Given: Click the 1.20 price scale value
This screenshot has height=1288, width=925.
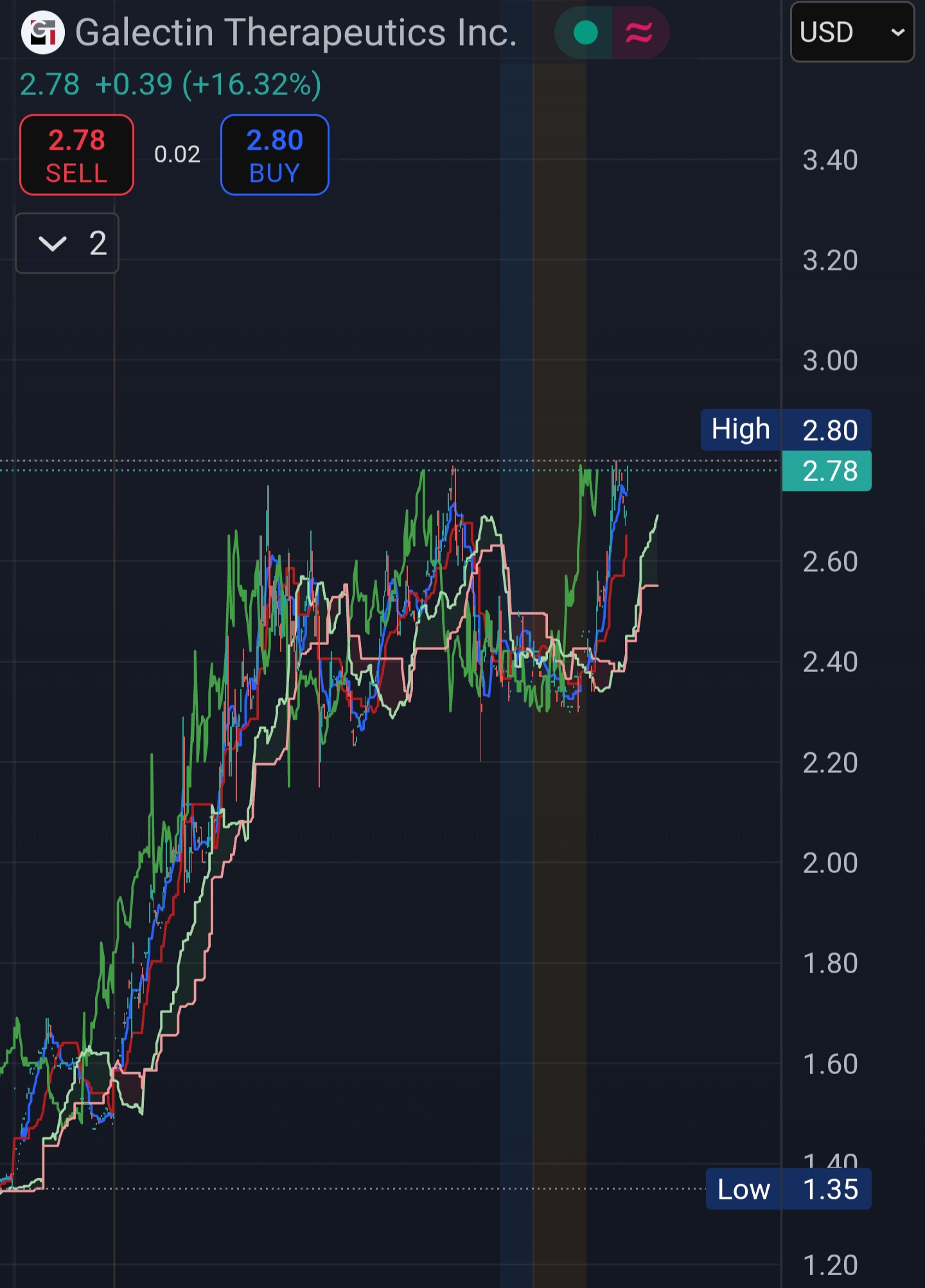Looking at the screenshot, I should click(x=830, y=1266).
